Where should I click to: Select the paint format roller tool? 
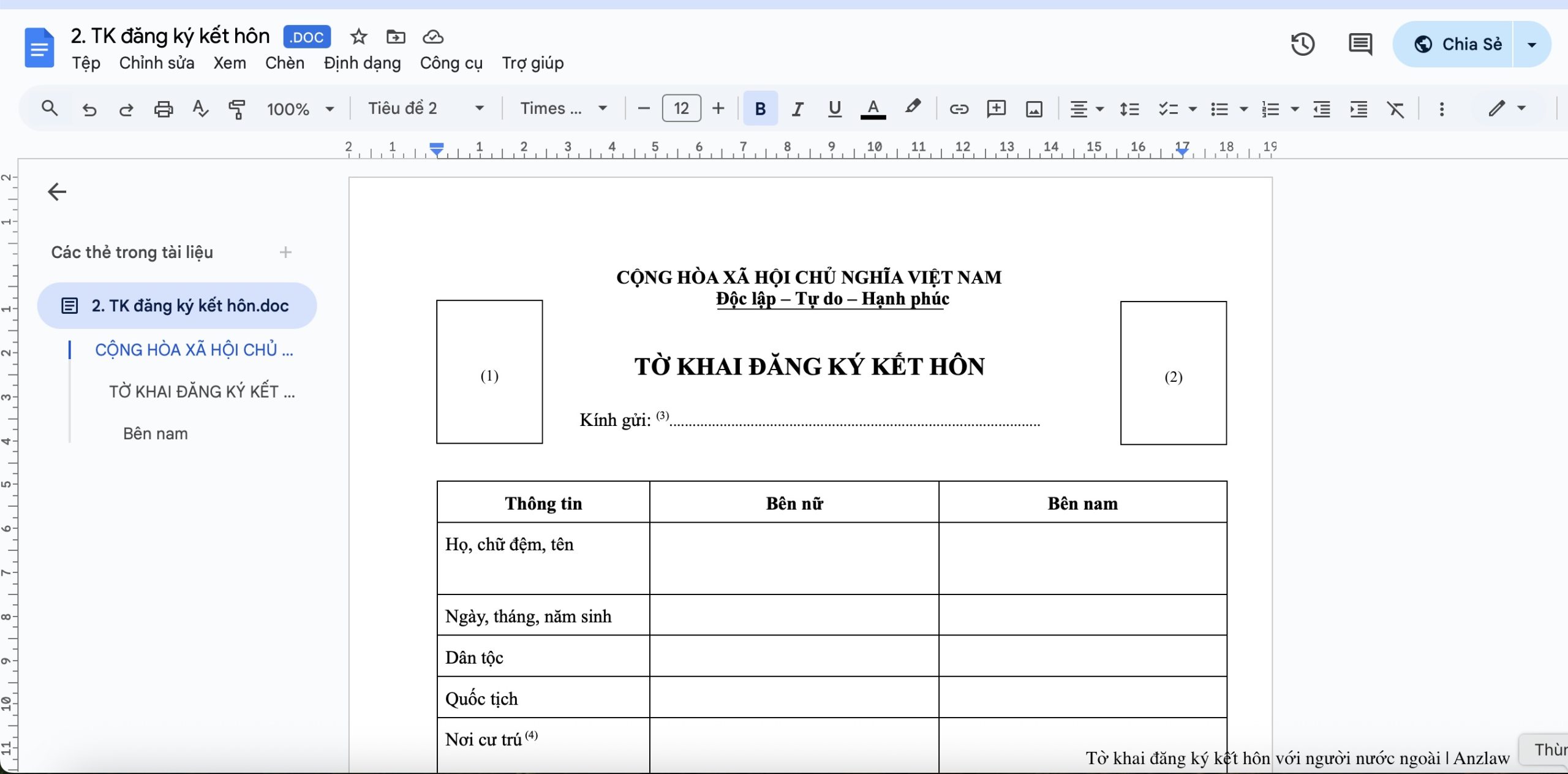pyautogui.click(x=236, y=109)
